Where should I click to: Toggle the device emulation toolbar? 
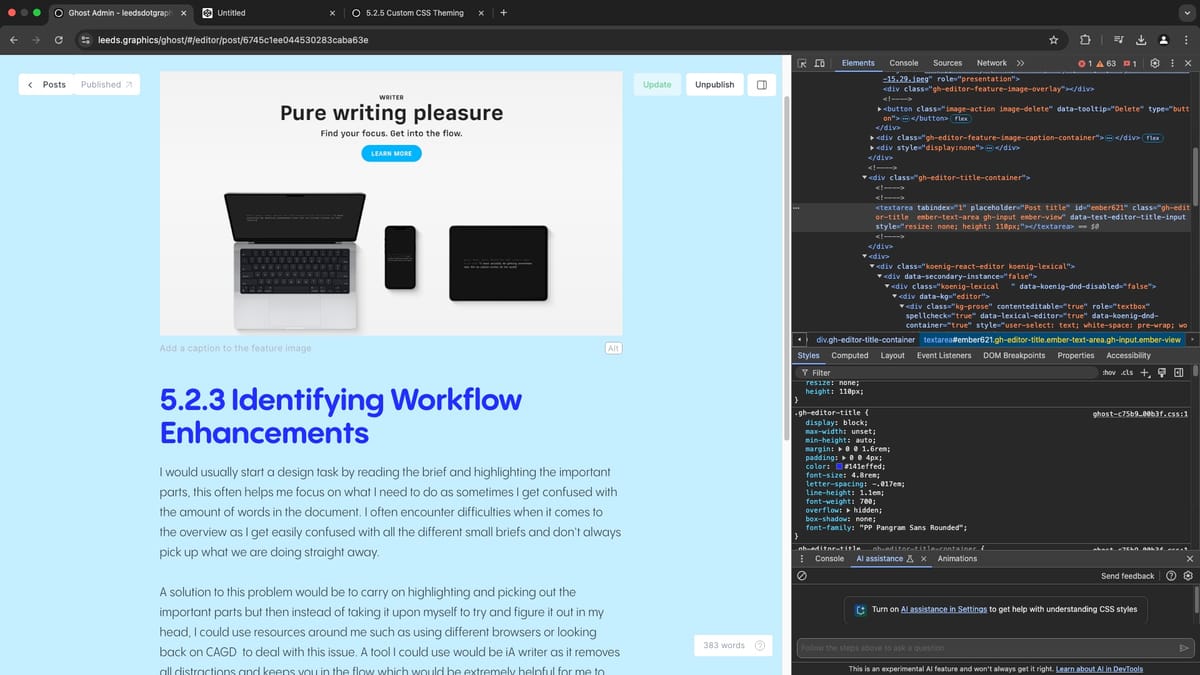[x=821, y=62]
